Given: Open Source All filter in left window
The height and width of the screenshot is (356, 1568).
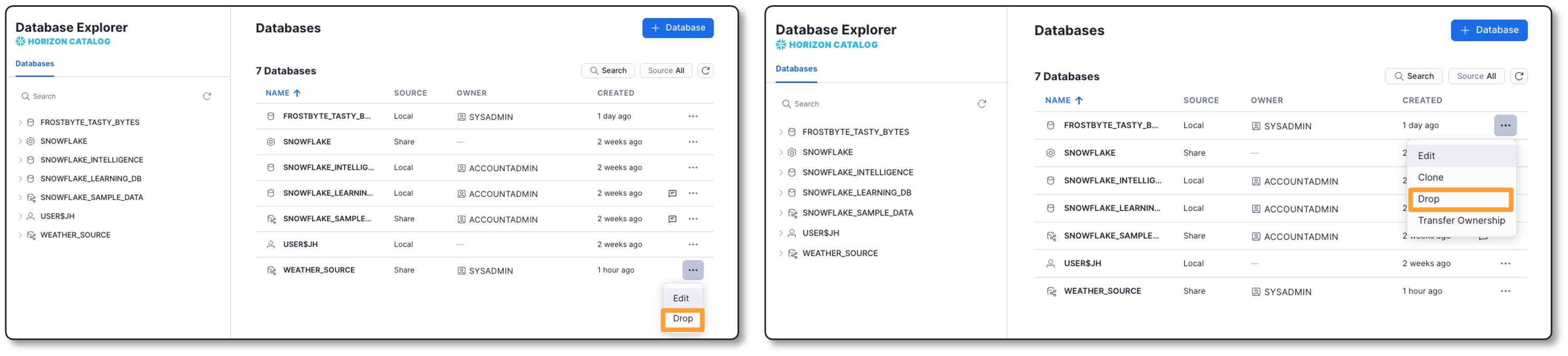Looking at the screenshot, I should (666, 70).
